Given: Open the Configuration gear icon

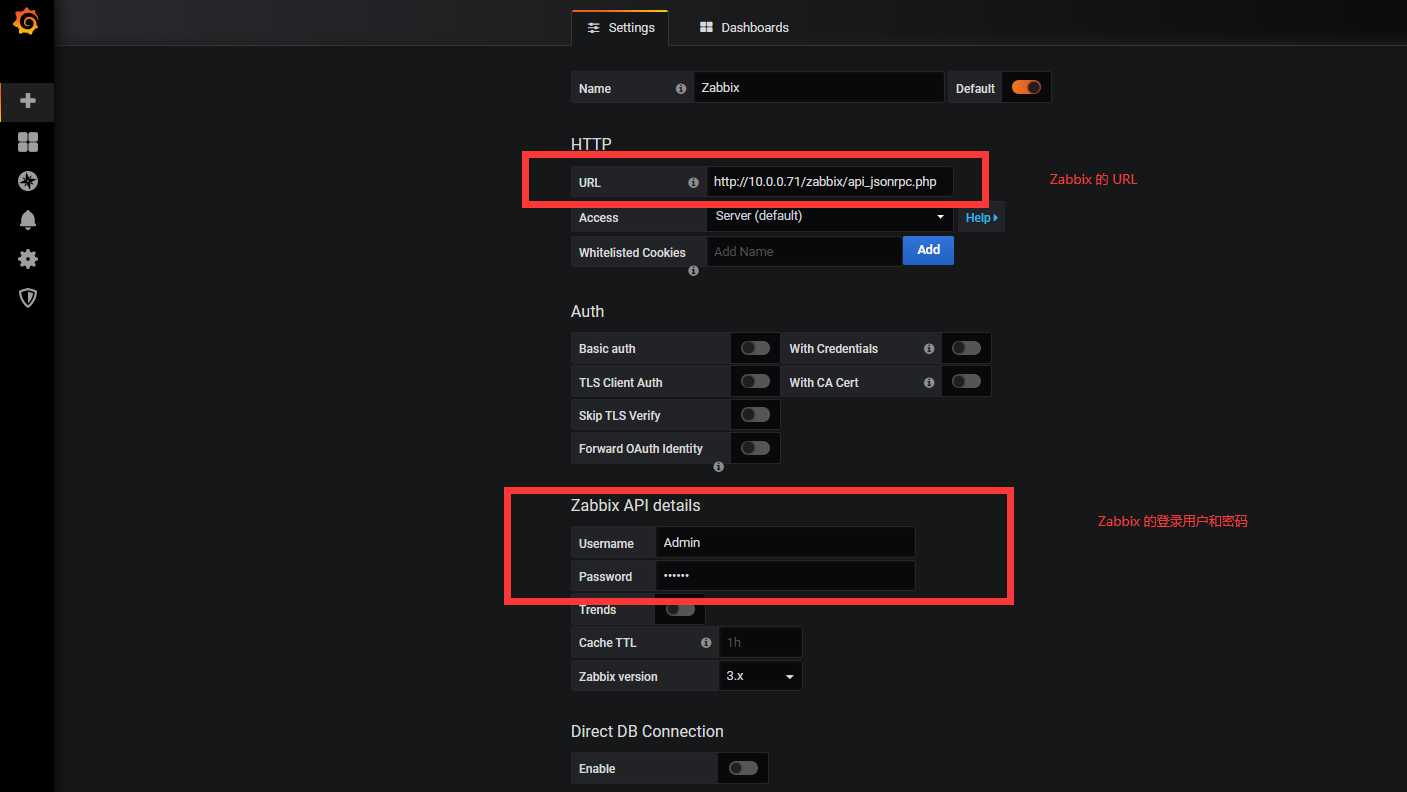Looking at the screenshot, I should coord(28,259).
